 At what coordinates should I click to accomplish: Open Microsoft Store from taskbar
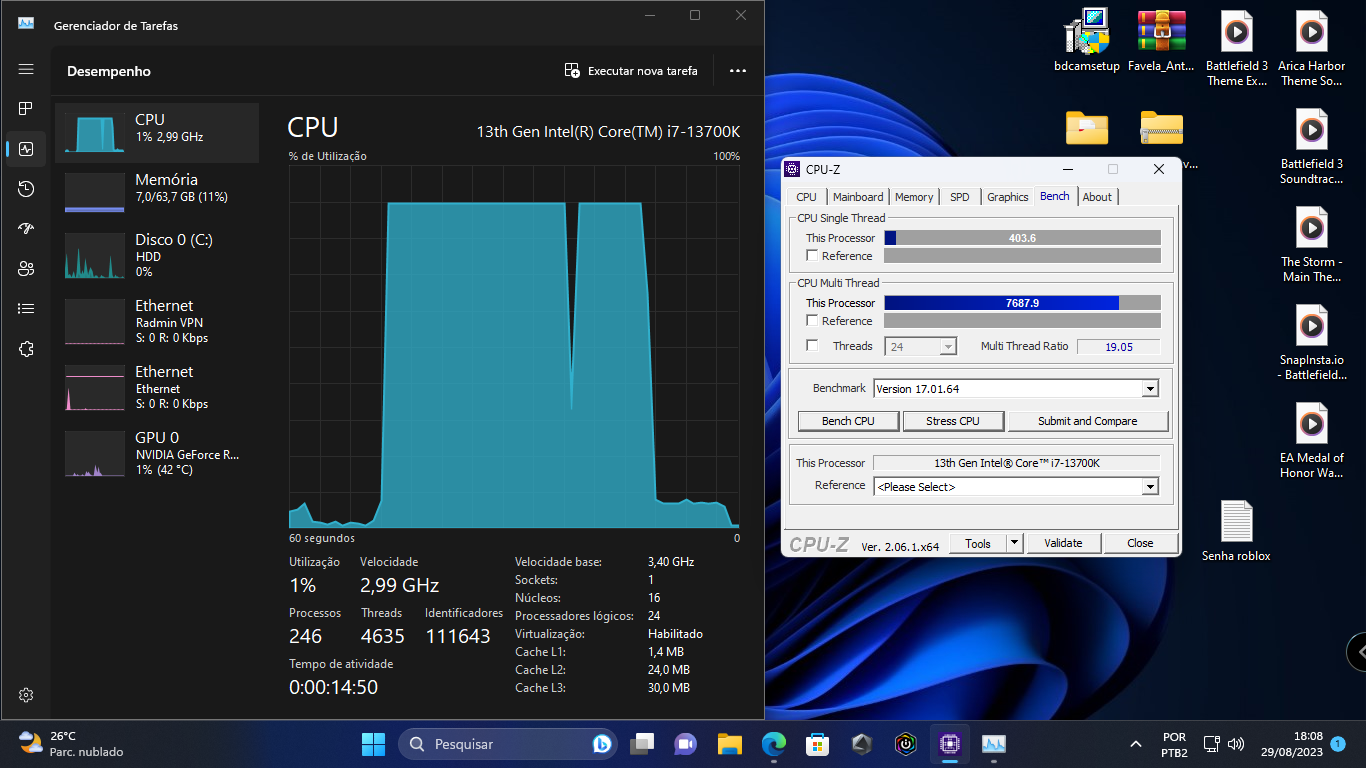coord(818,744)
